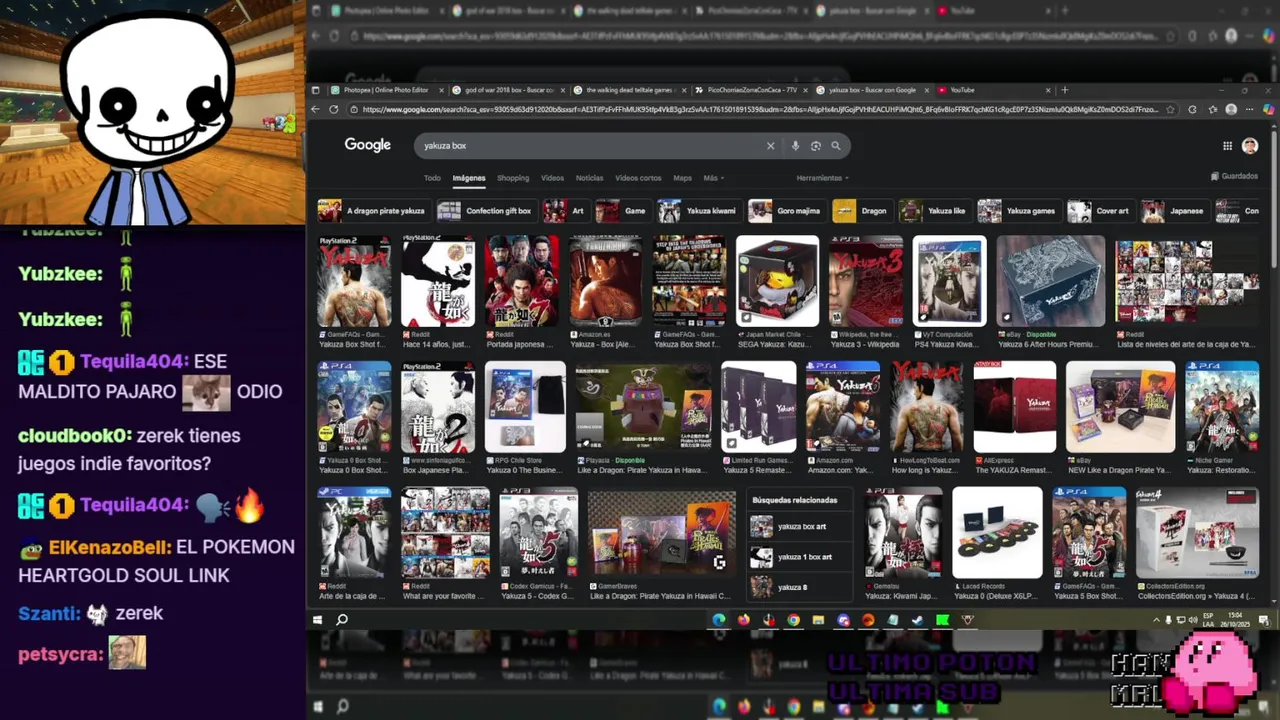Screen dimensions: 1280x720
Task: Switch to Microsoft Edge in taskbar
Action: pos(718,620)
